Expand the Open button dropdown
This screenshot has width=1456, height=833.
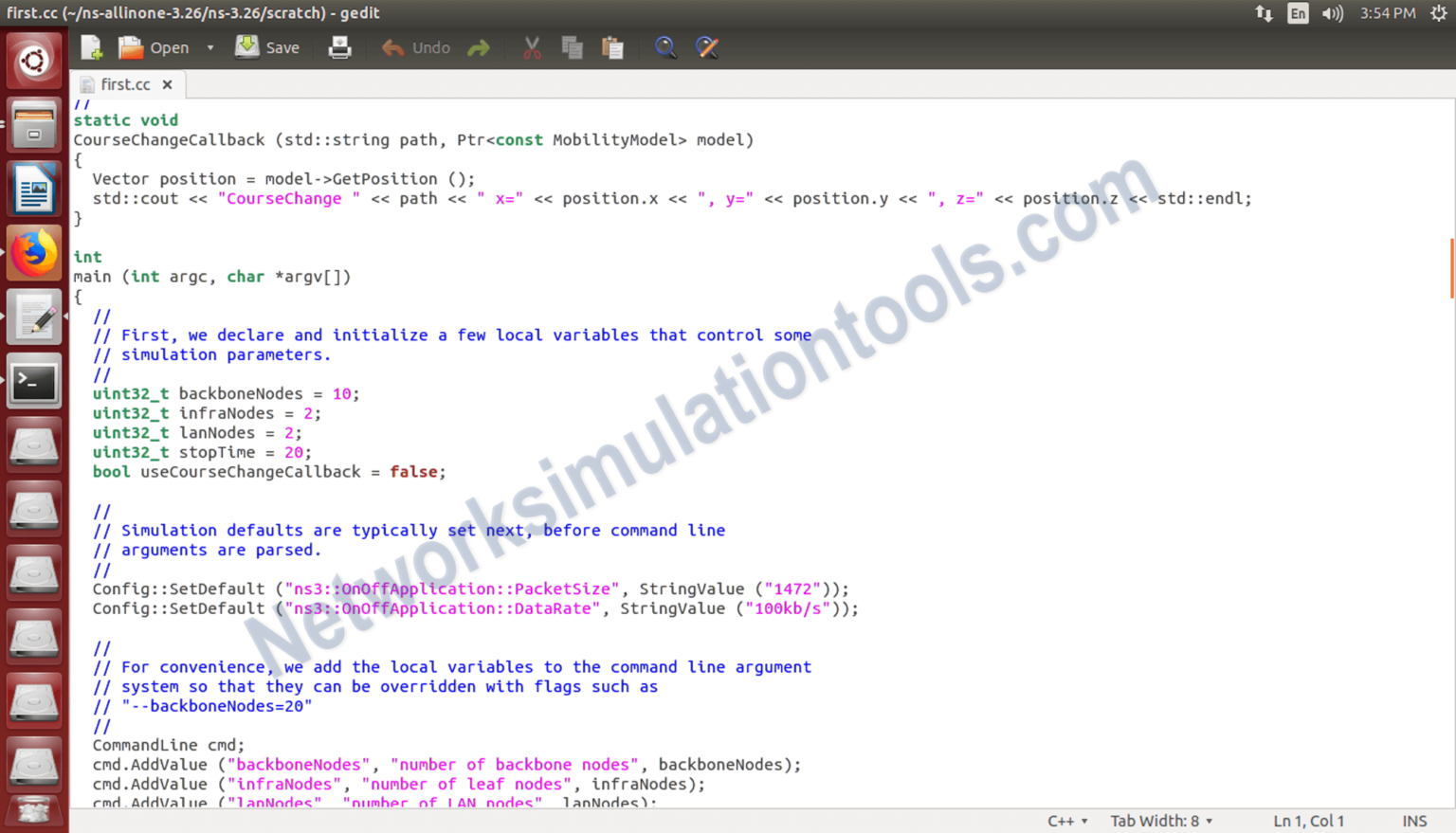pyautogui.click(x=209, y=46)
